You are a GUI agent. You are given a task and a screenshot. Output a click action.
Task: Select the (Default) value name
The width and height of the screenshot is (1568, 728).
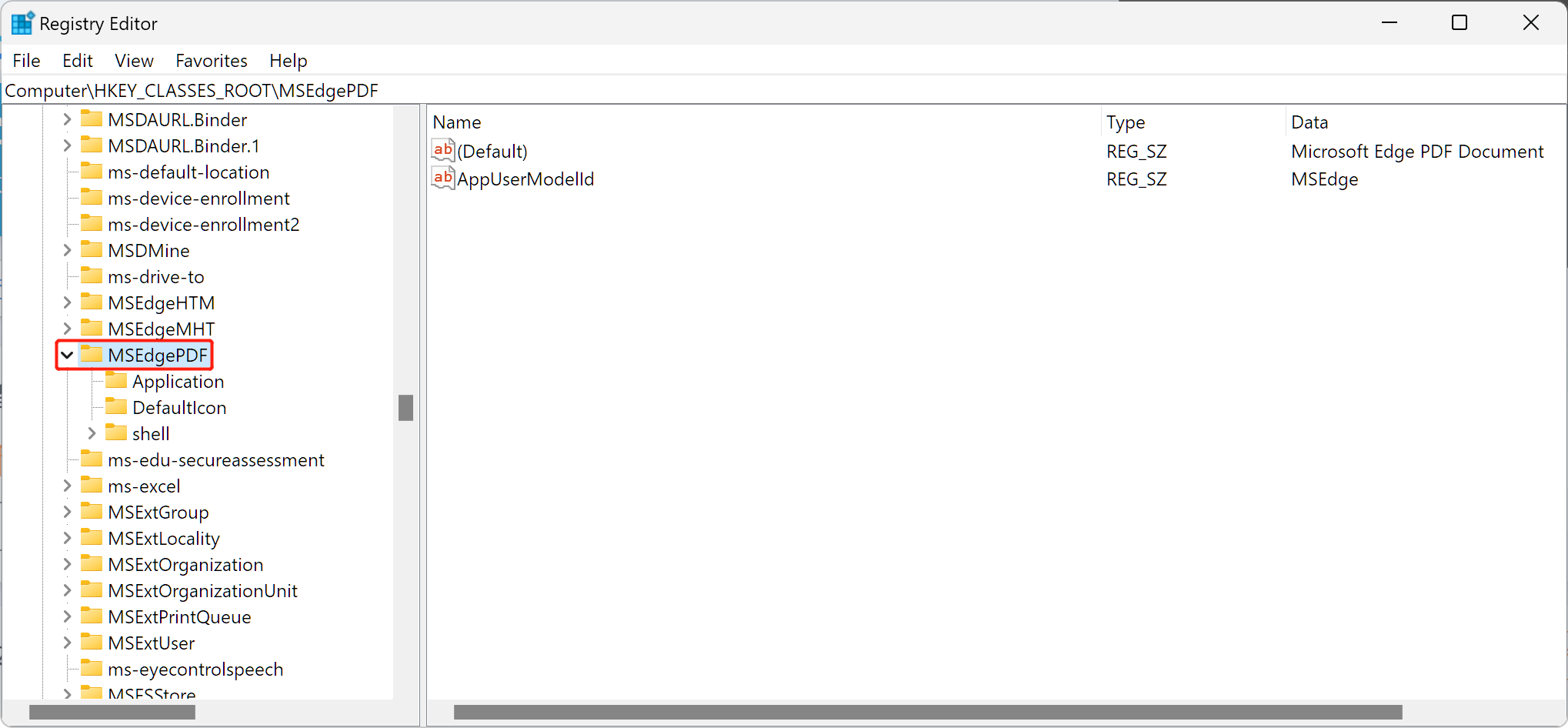coord(492,152)
